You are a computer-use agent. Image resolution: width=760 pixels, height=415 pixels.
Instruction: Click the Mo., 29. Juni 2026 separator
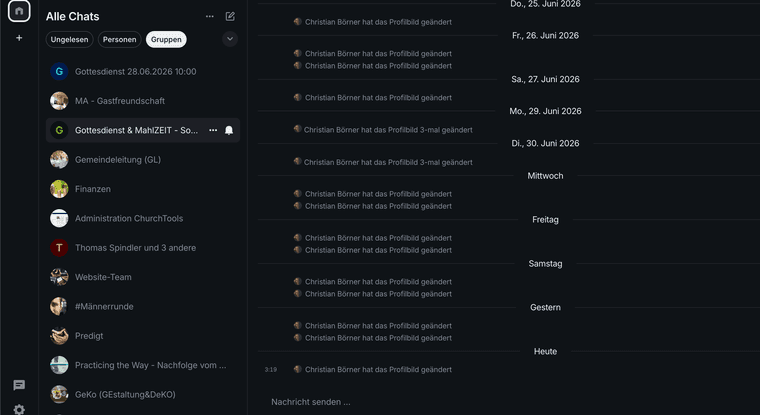point(545,111)
